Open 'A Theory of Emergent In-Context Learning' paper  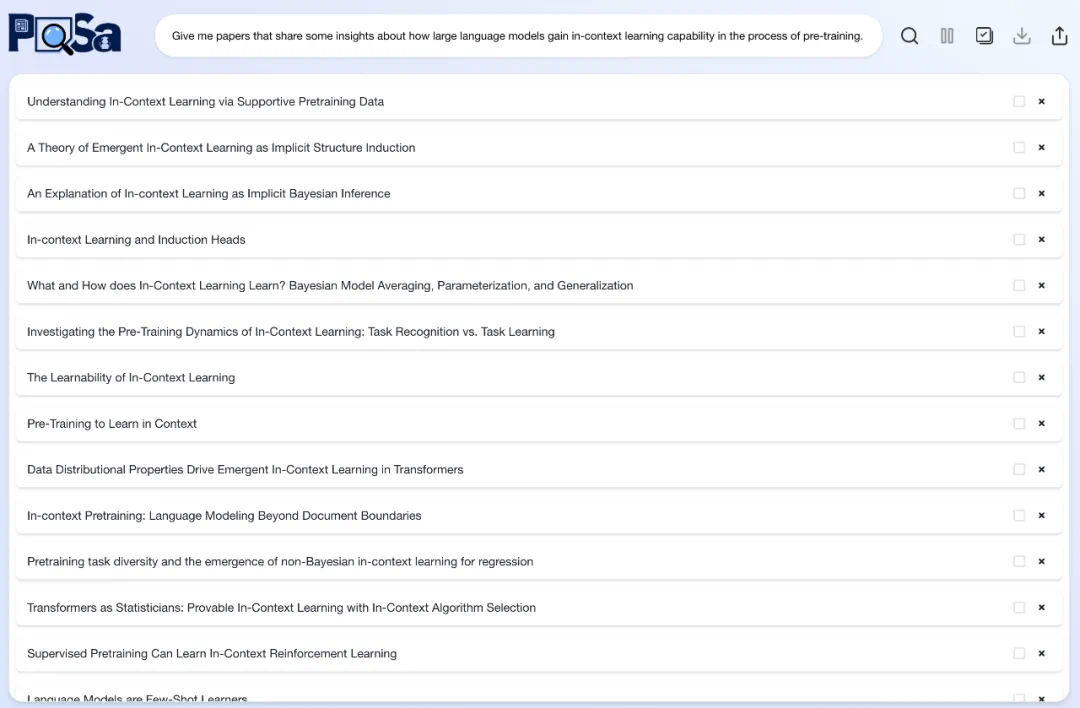click(221, 147)
